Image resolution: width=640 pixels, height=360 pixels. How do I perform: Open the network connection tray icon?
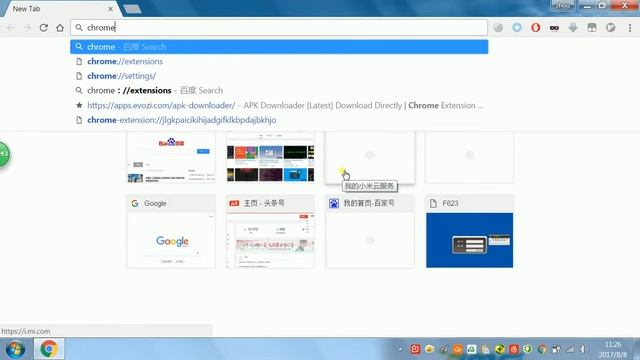point(570,349)
